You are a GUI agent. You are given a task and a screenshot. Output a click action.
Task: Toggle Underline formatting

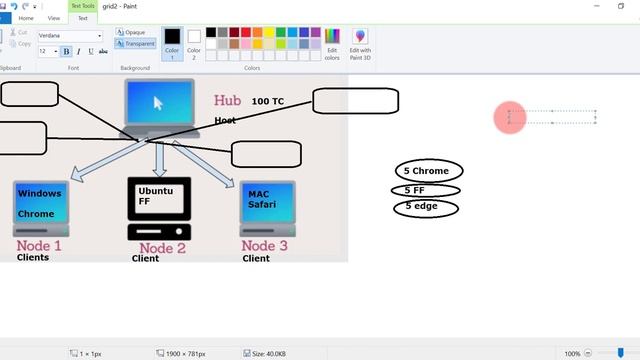point(91,51)
